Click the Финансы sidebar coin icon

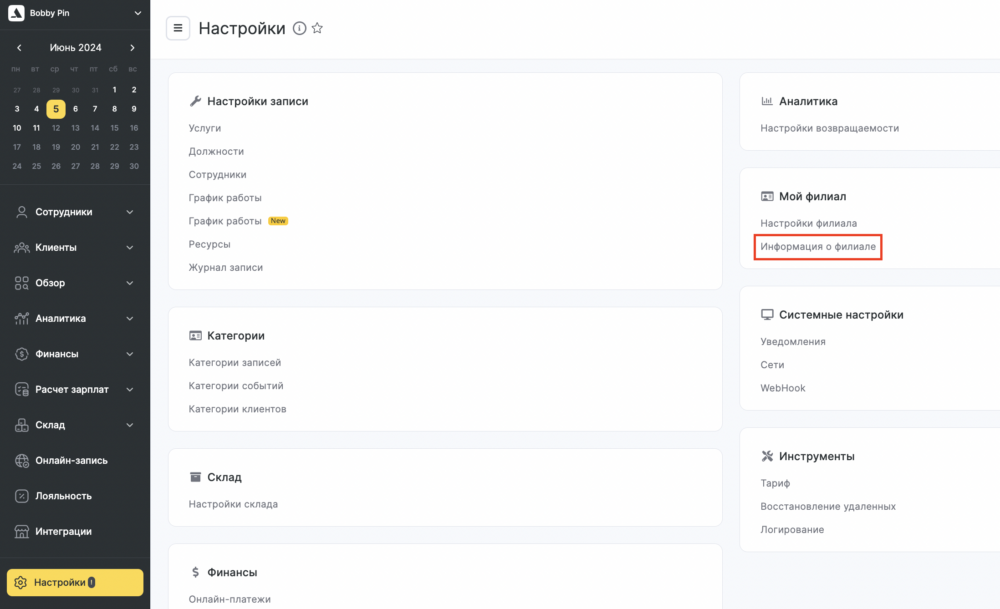coord(22,354)
